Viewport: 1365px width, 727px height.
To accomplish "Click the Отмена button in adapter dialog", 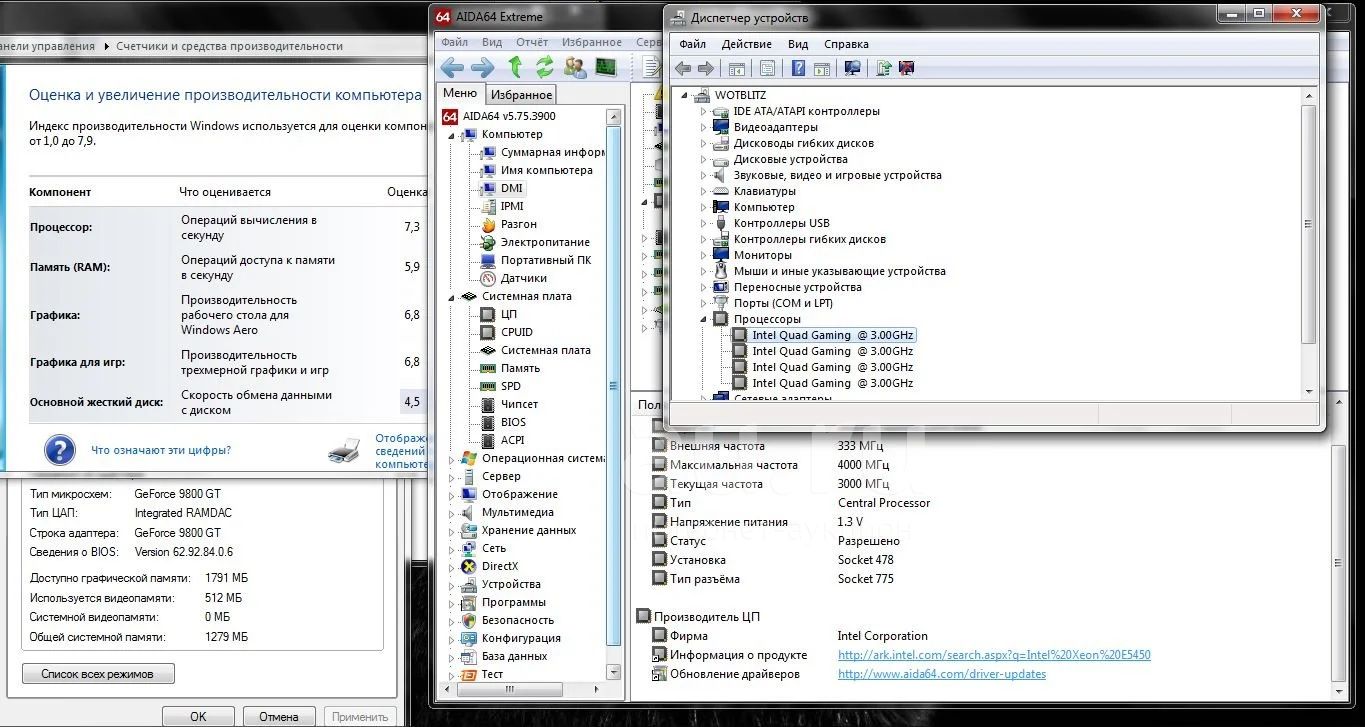I will point(279,716).
